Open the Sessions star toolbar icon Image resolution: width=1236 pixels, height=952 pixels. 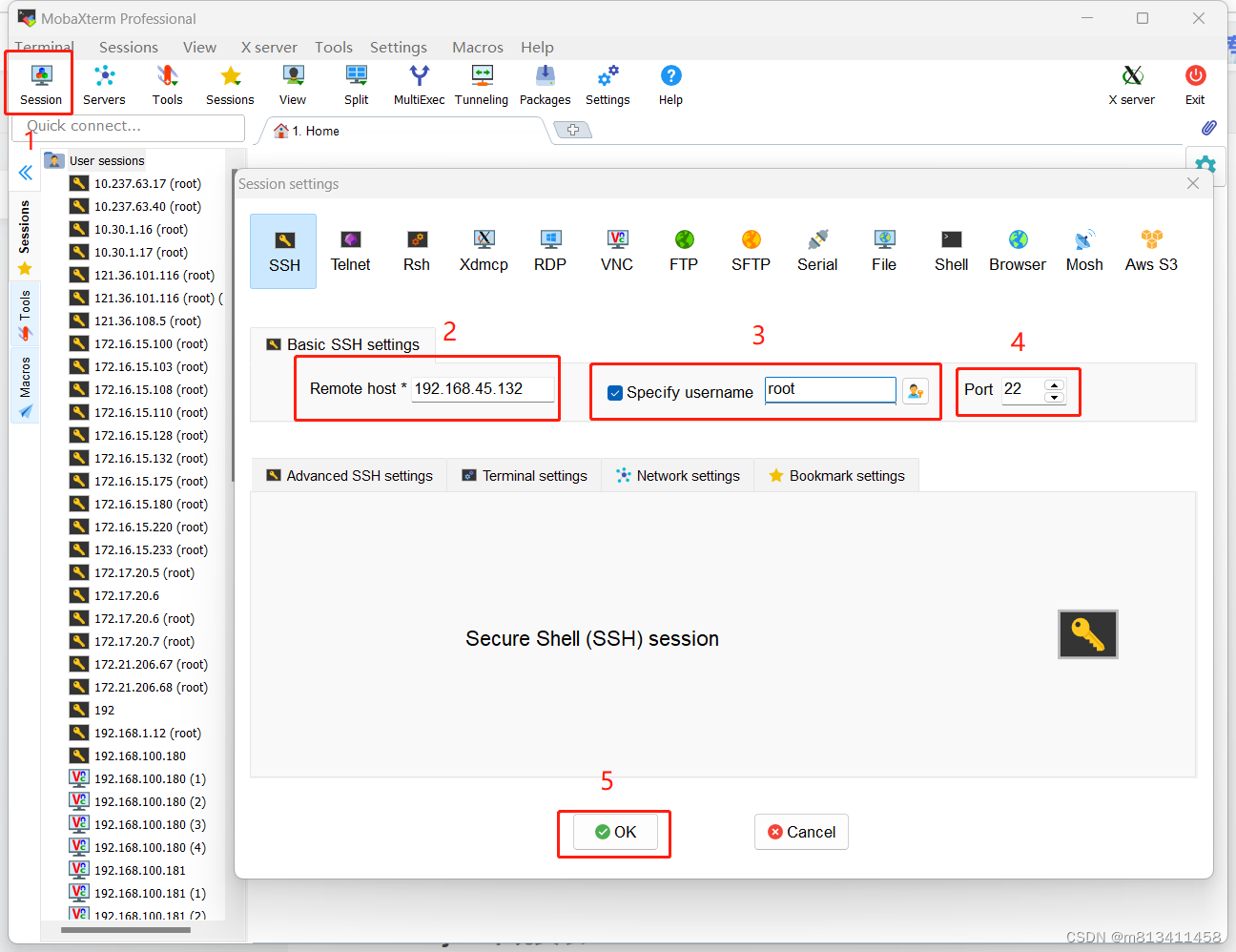(x=230, y=85)
